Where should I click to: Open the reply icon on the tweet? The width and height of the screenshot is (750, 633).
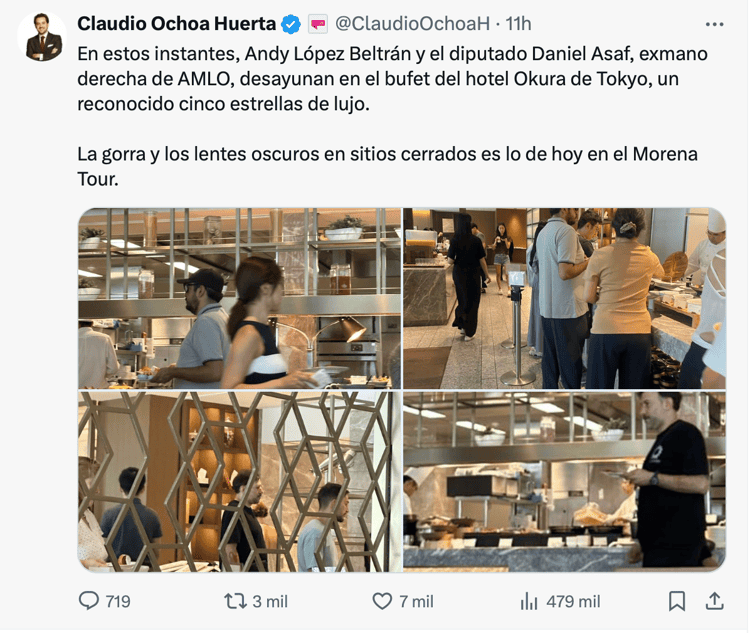(x=88, y=601)
